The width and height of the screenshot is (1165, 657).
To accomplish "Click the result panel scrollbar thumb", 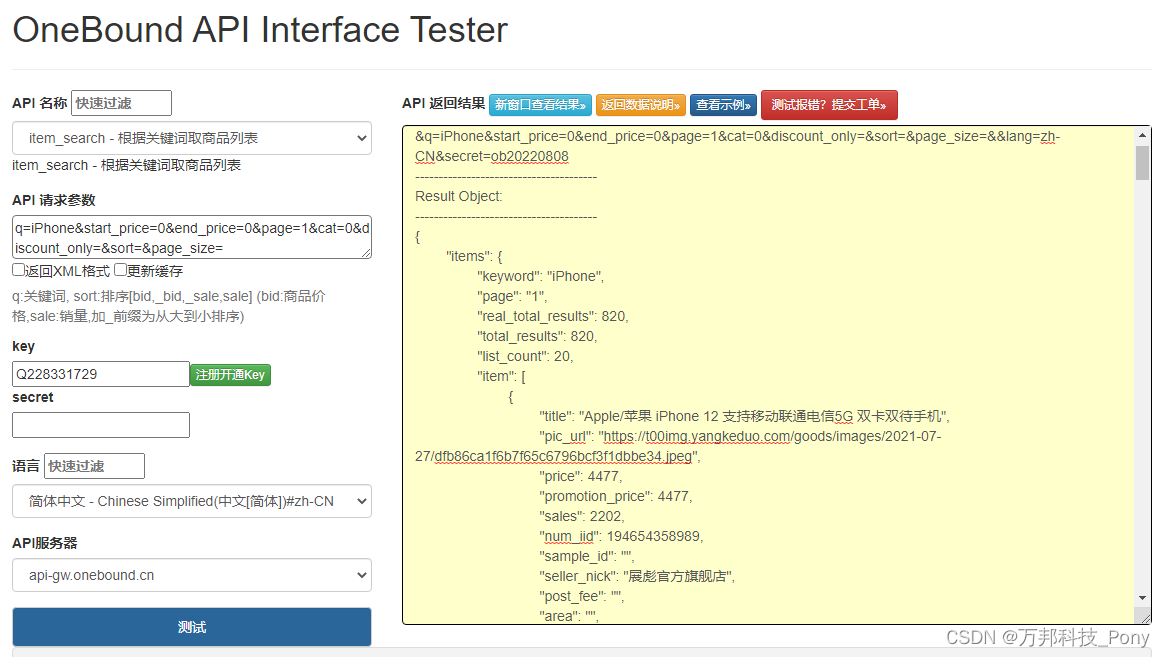I will point(1142,163).
